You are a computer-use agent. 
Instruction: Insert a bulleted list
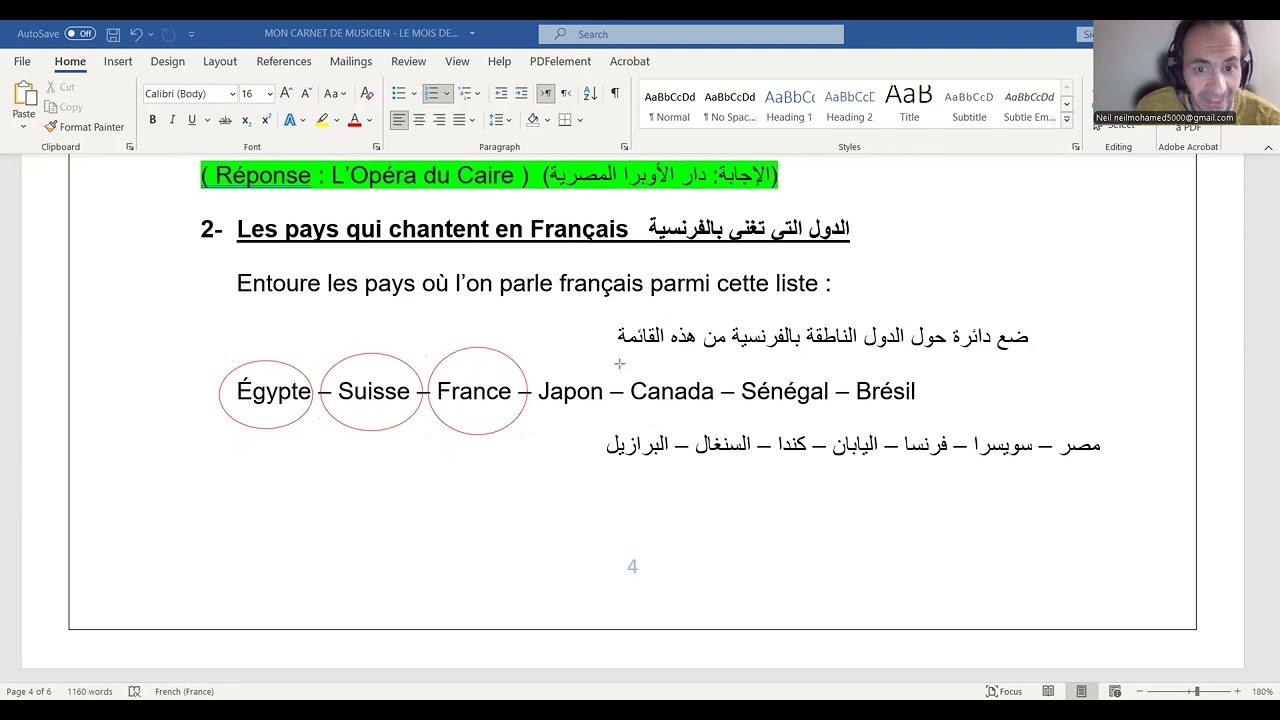(x=399, y=93)
